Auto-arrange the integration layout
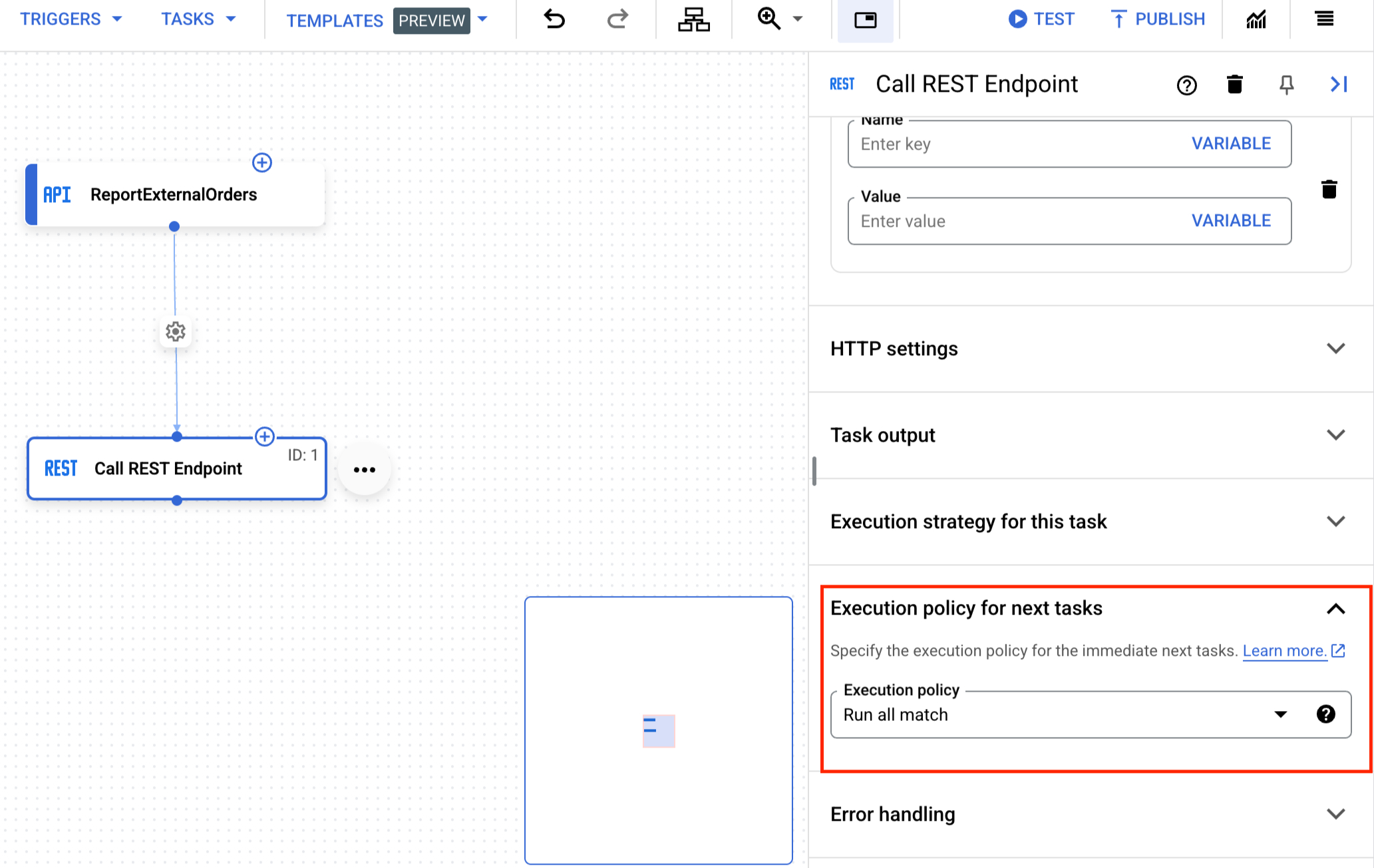1374x868 pixels. point(693,19)
